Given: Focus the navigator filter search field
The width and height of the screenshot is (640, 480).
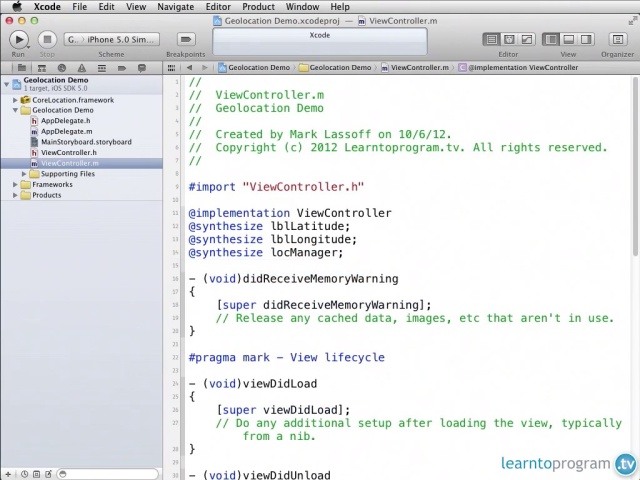Looking at the screenshot, I should (107, 474).
